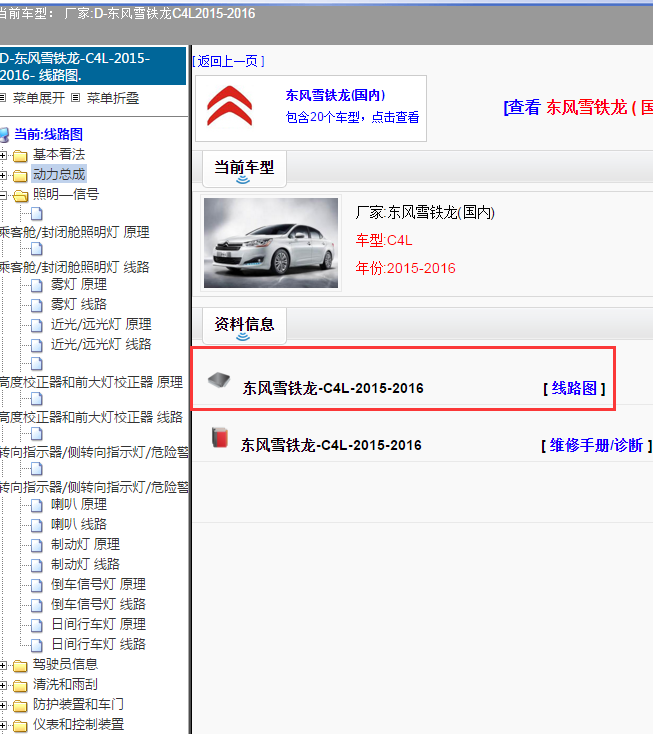Image resolution: width=653 pixels, height=734 pixels.
Task: Select the 当前车型 tab
Action: pyautogui.click(x=244, y=169)
